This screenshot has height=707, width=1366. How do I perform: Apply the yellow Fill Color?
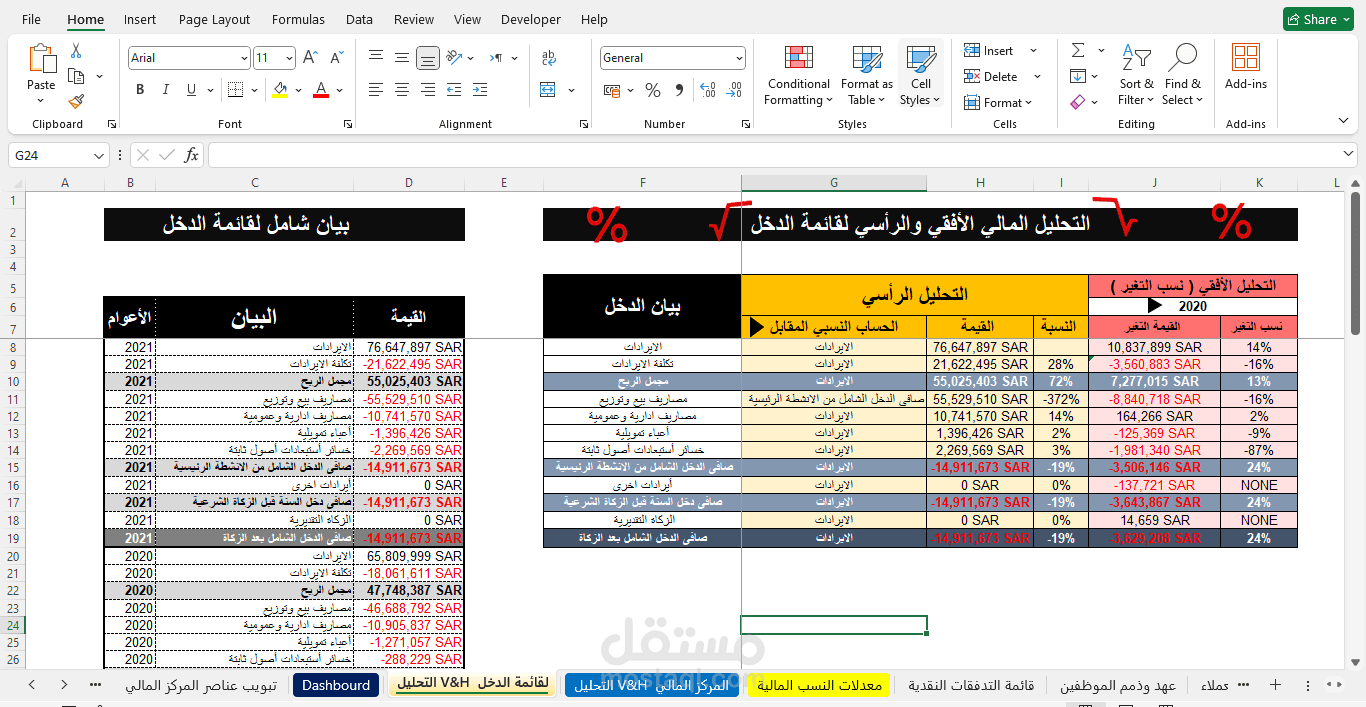click(x=280, y=90)
